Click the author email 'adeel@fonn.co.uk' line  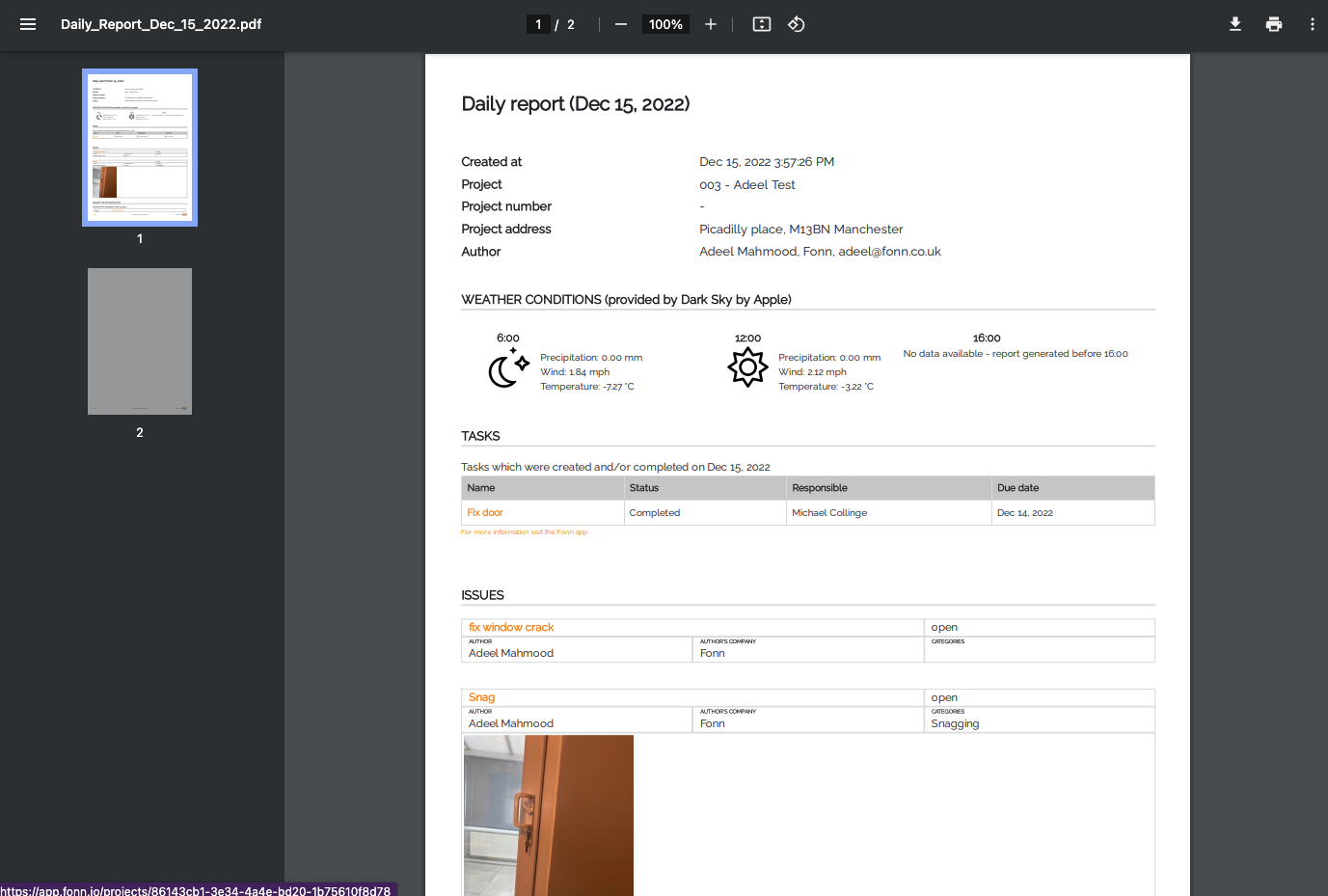820,252
